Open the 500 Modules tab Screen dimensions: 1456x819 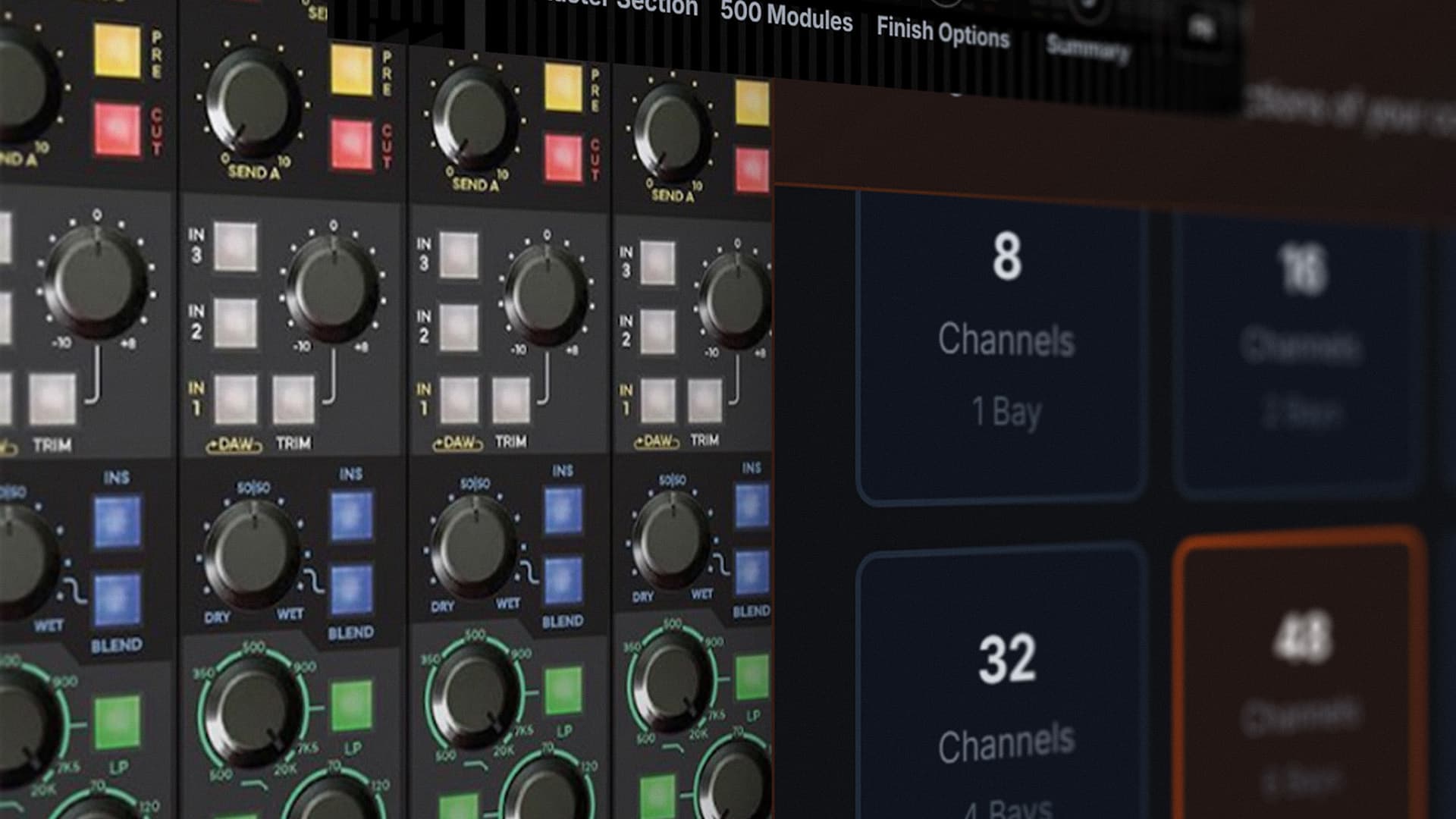[786, 16]
